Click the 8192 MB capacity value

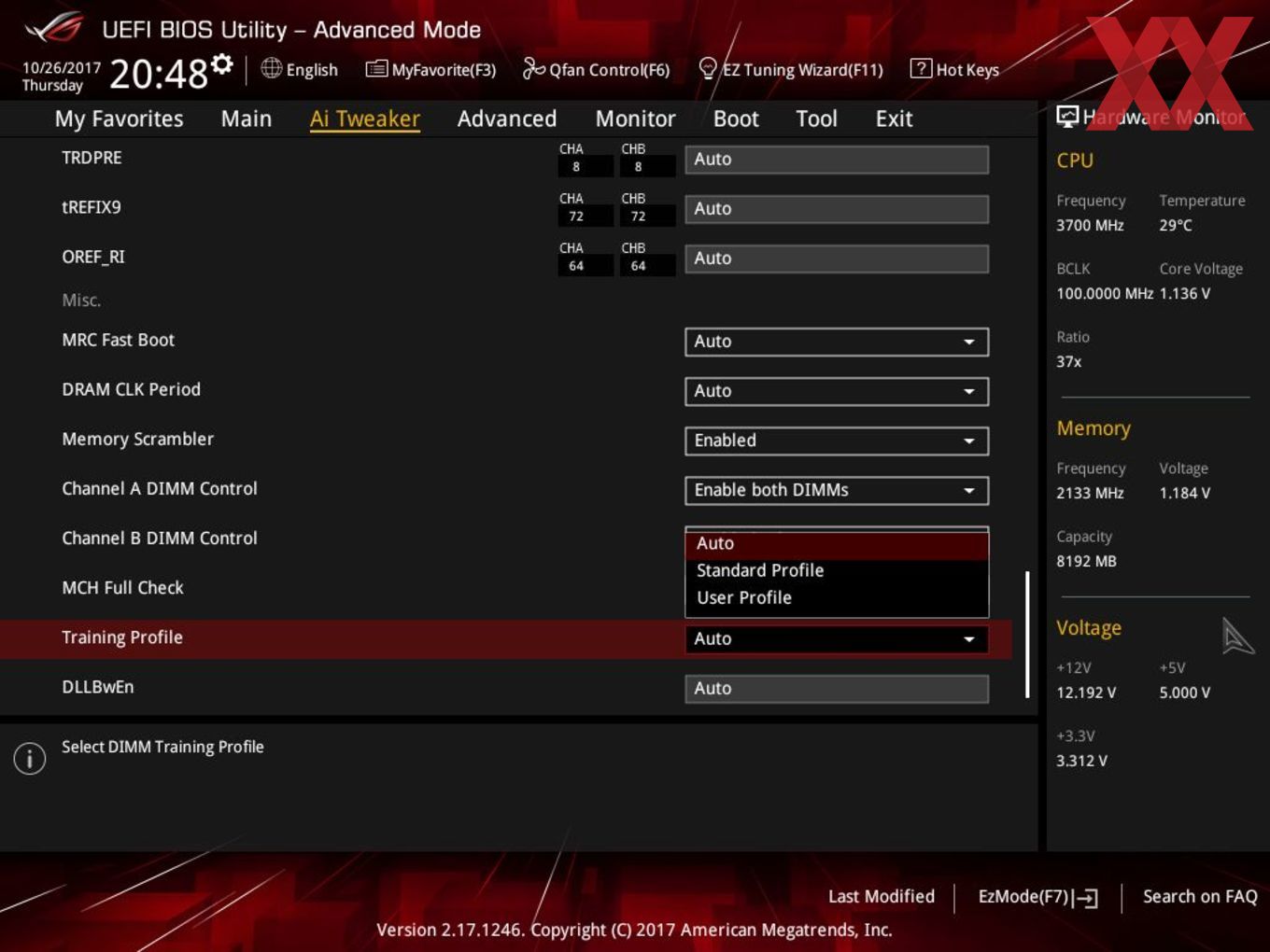point(1086,562)
